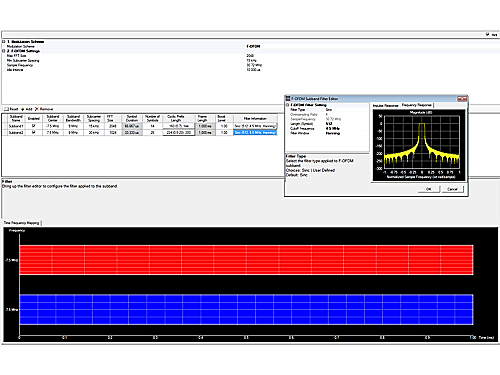Image resolution: width=500 pixels, height=375 pixels.
Task: Click the Subband Bandwidth column header
Action: point(73,118)
